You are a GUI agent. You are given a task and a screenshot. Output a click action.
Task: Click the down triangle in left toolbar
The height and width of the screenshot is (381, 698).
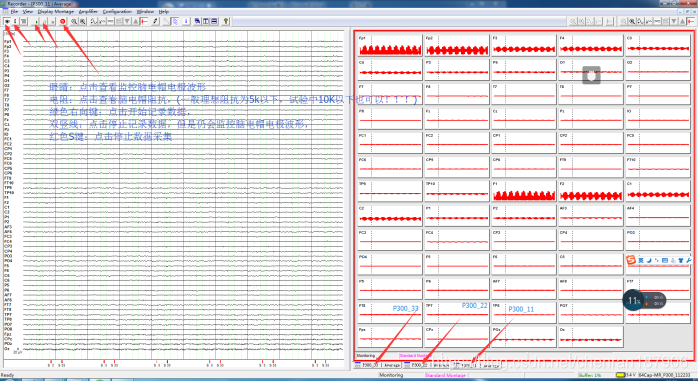pos(127,21)
